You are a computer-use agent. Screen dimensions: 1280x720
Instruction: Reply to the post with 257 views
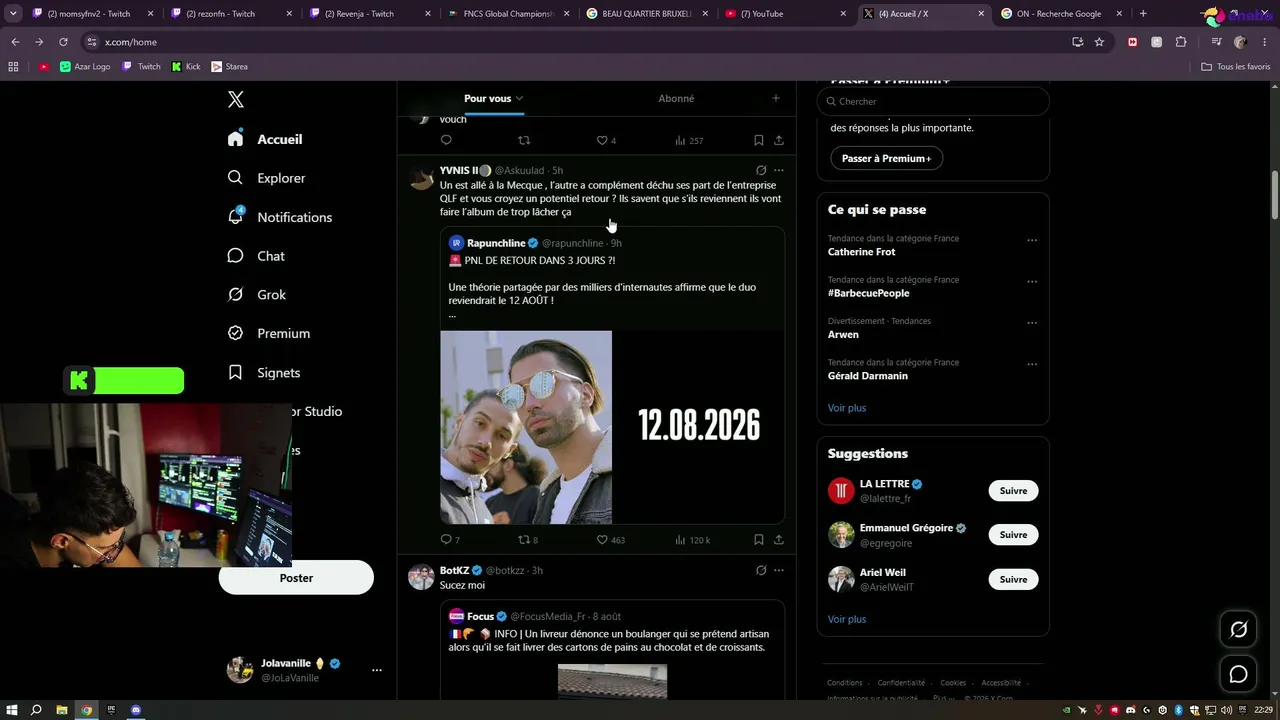coord(446,140)
